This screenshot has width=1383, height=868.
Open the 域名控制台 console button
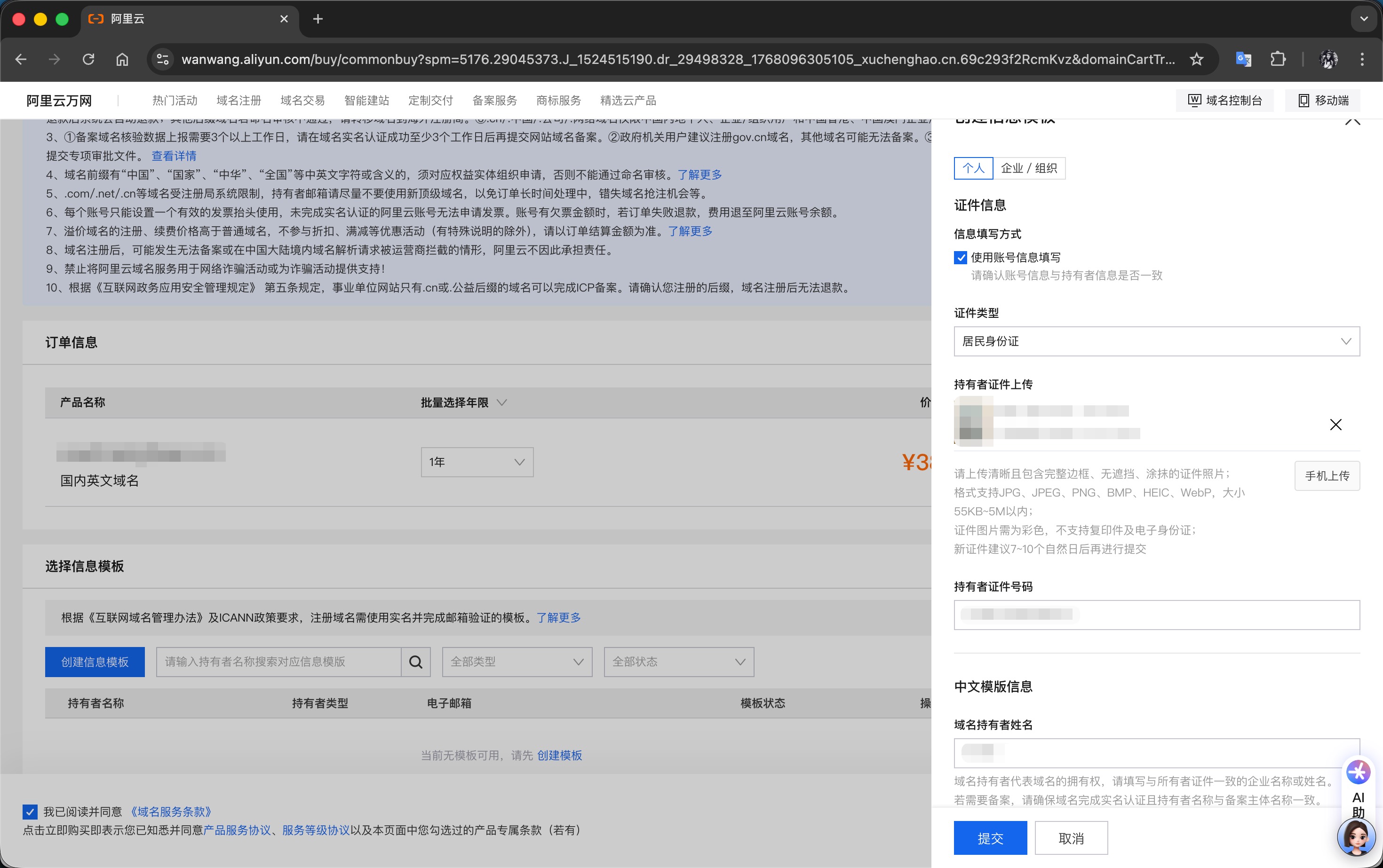(x=1224, y=101)
